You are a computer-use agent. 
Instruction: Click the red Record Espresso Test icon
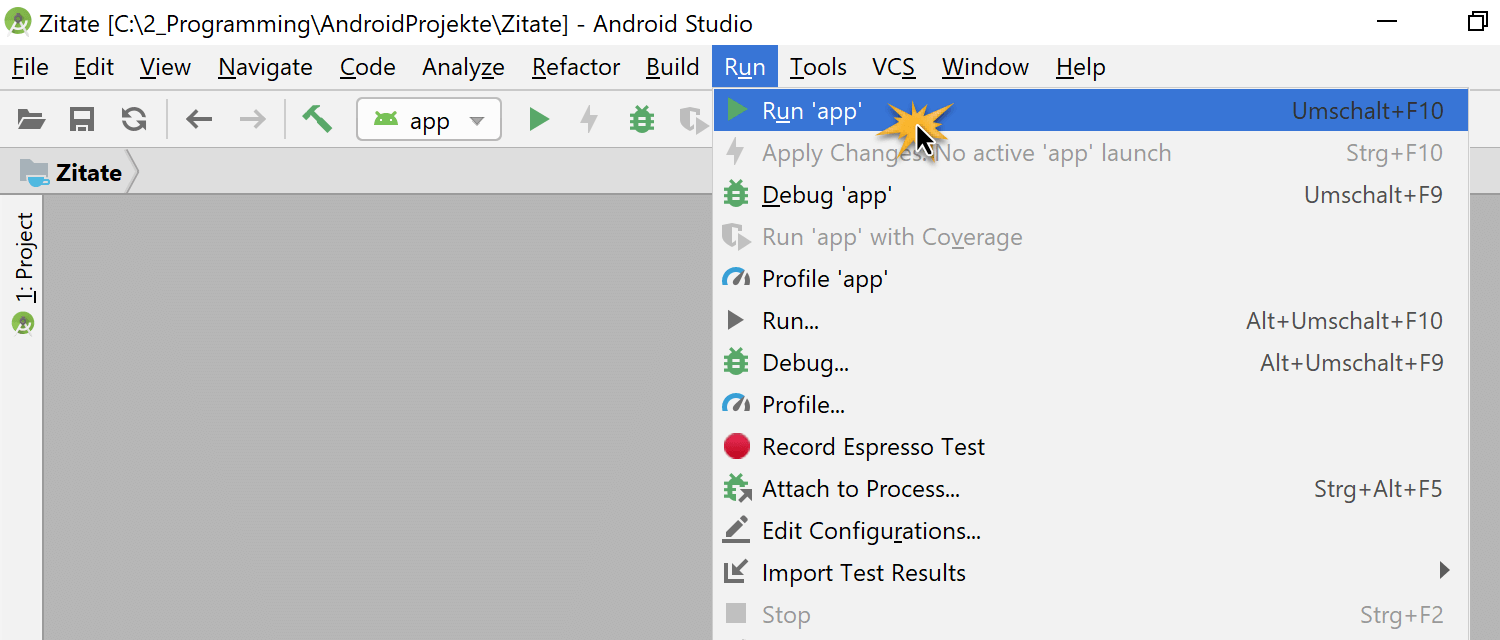(736, 446)
